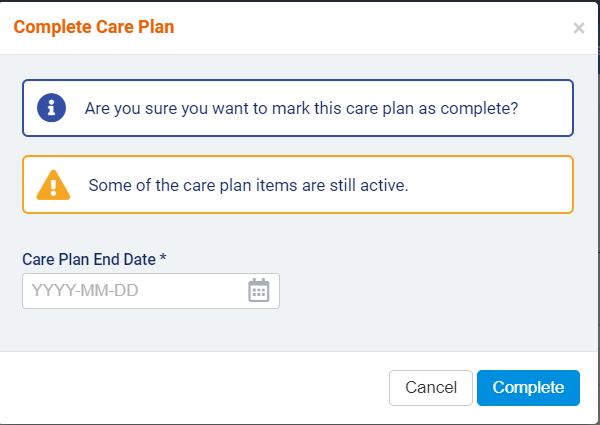The height and width of the screenshot is (425, 600).
Task: Click the 'Are you sure' confirmation message
Action: pyautogui.click(x=301, y=108)
